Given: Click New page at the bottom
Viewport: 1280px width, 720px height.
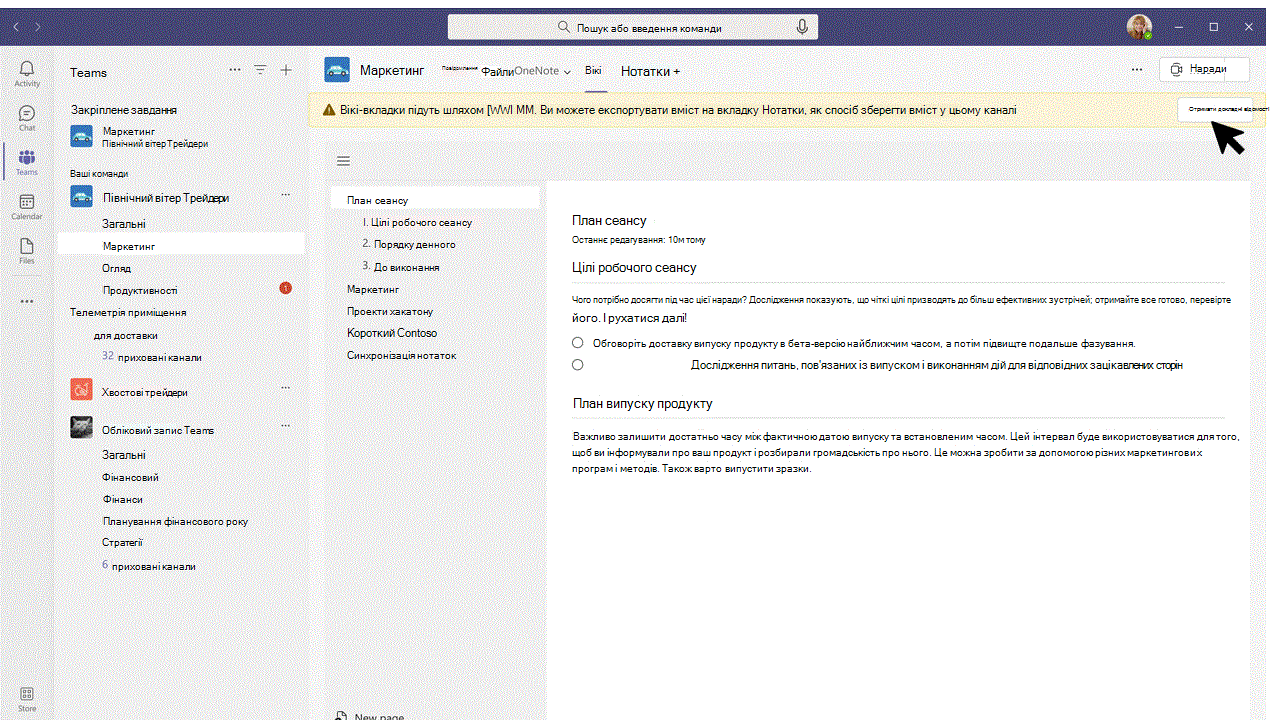Looking at the screenshot, I should [x=369, y=716].
